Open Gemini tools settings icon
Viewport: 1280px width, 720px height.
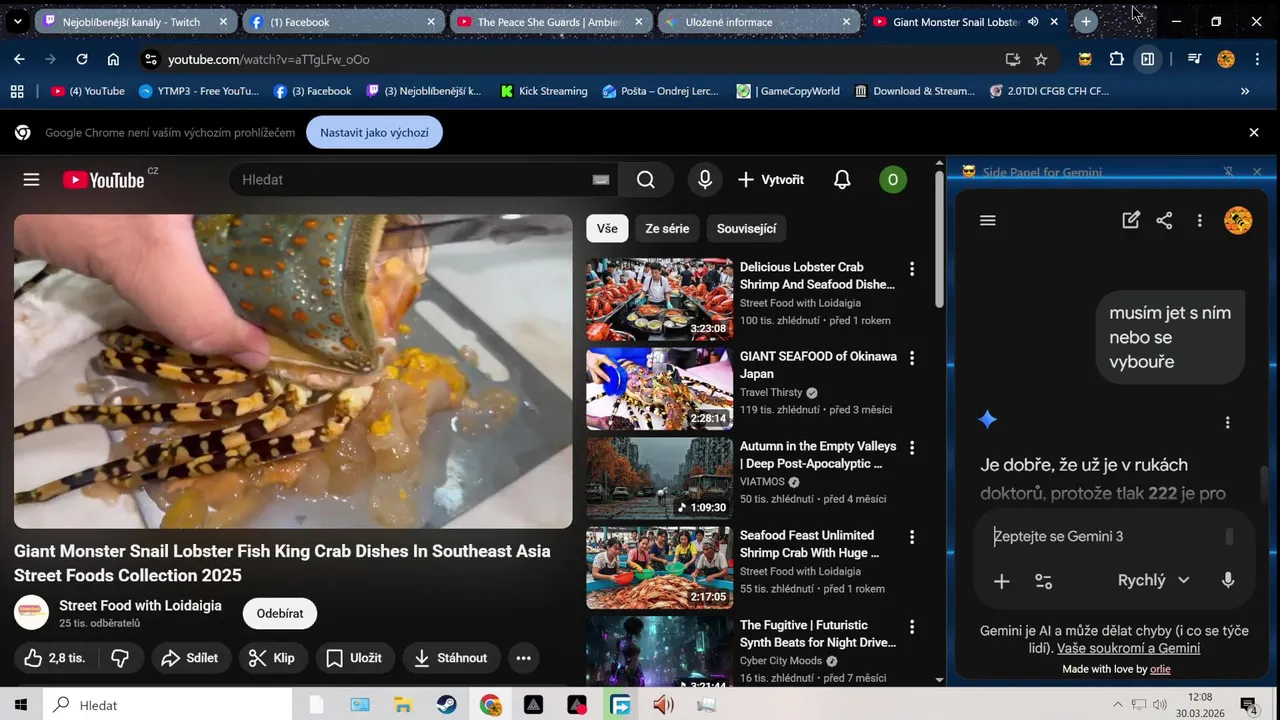point(1043,581)
